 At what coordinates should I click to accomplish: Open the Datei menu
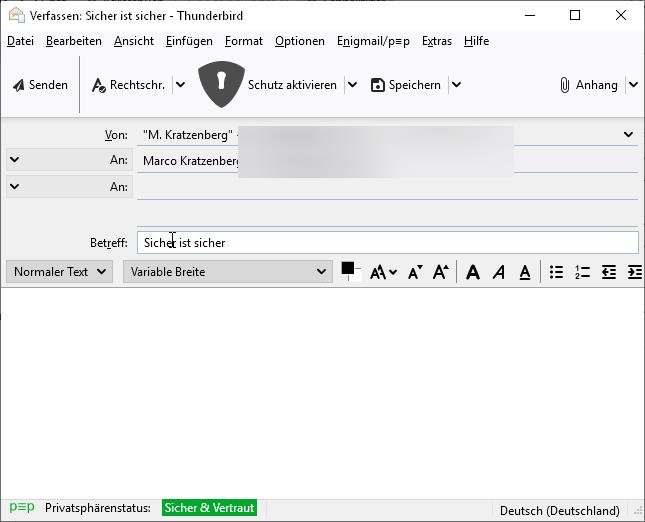point(21,41)
